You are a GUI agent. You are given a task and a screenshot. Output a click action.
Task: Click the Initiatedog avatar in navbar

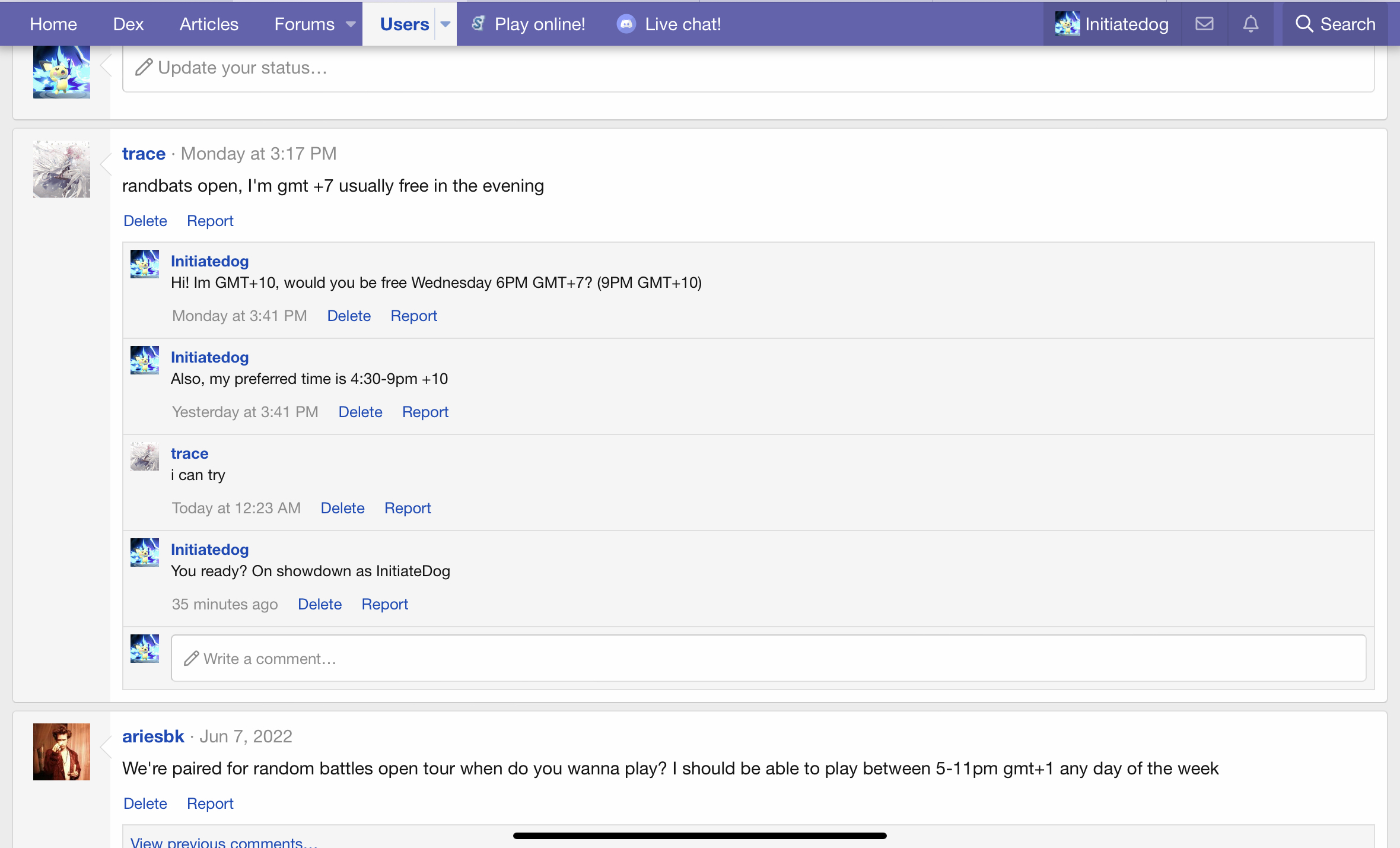tap(1067, 24)
